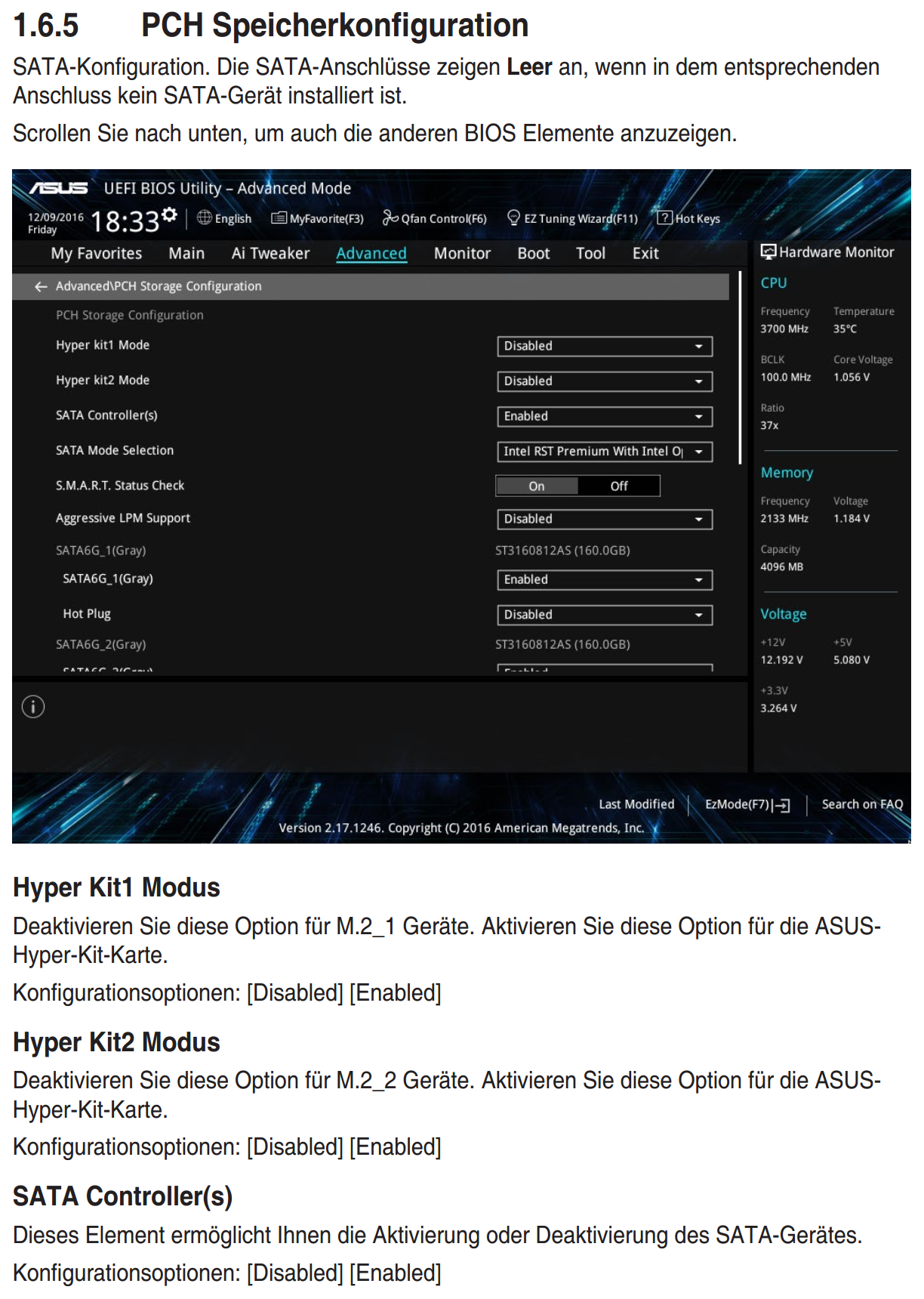The image size is (924, 1299).
Task: Open Search on FAQ
Action: pyautogui.click(x=862, y=804)
